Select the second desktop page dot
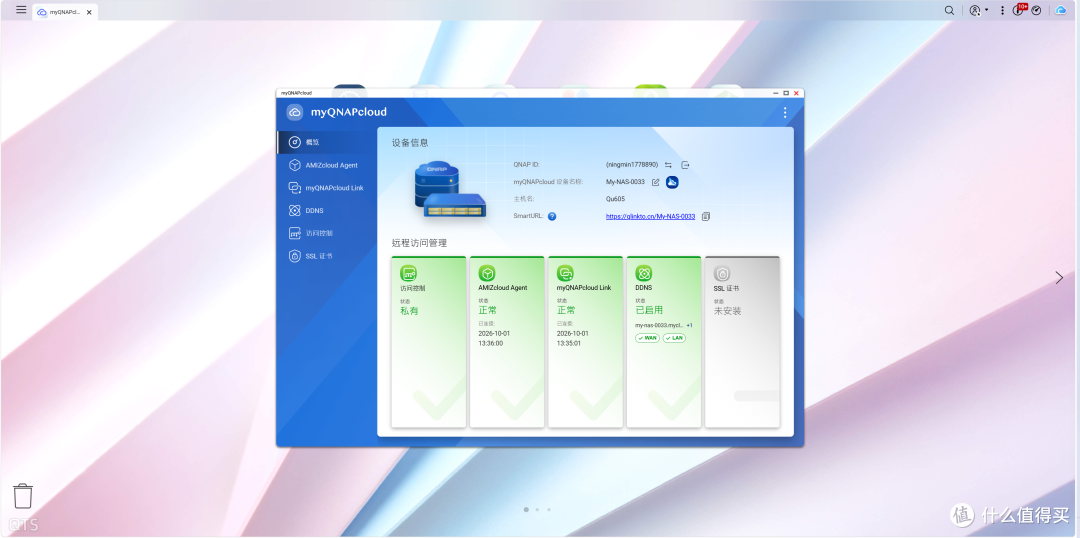The height and width of the screenshot is (538, 1080). tap(537, 510)
